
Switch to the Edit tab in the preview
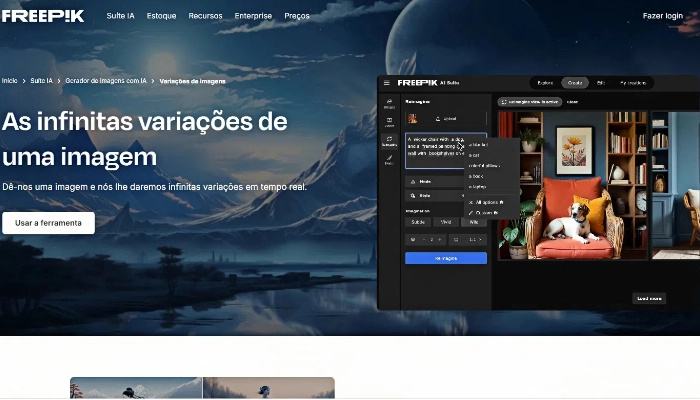pos(600,83)
